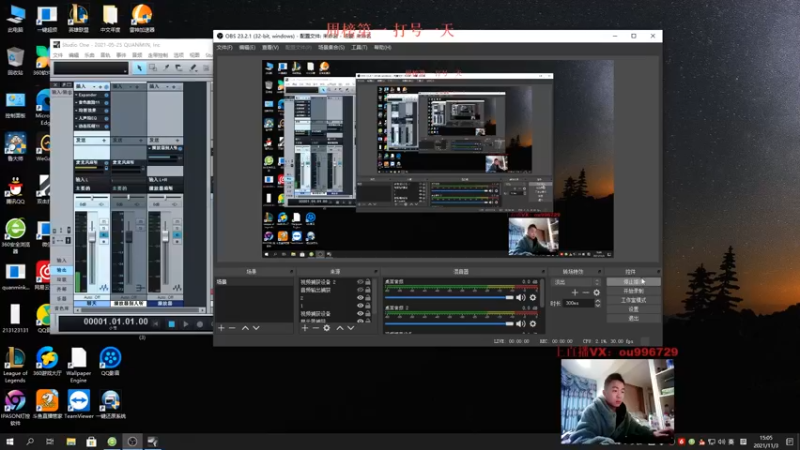Click Studio One mixer horizontal scrollbar right arrow
This screenshot has width=800, height=450.
202,310
